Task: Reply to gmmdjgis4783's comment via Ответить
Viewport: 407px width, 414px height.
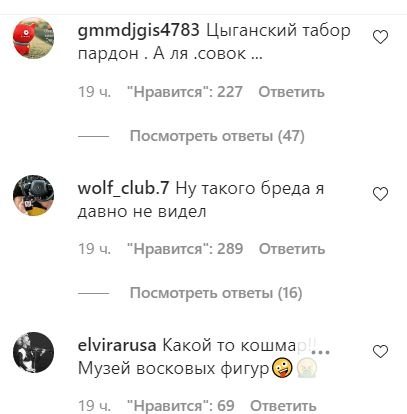Action: click(x=291, y=92)
